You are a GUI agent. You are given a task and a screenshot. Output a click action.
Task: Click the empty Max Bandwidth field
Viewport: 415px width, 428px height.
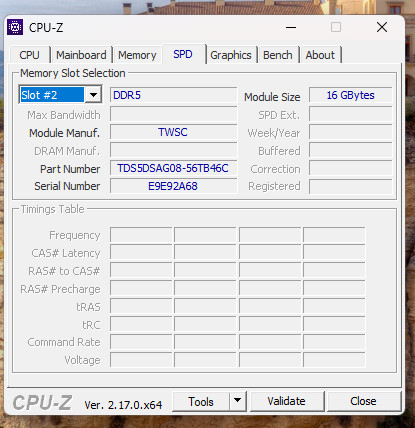pyautogui.click(x=173, y=114)
